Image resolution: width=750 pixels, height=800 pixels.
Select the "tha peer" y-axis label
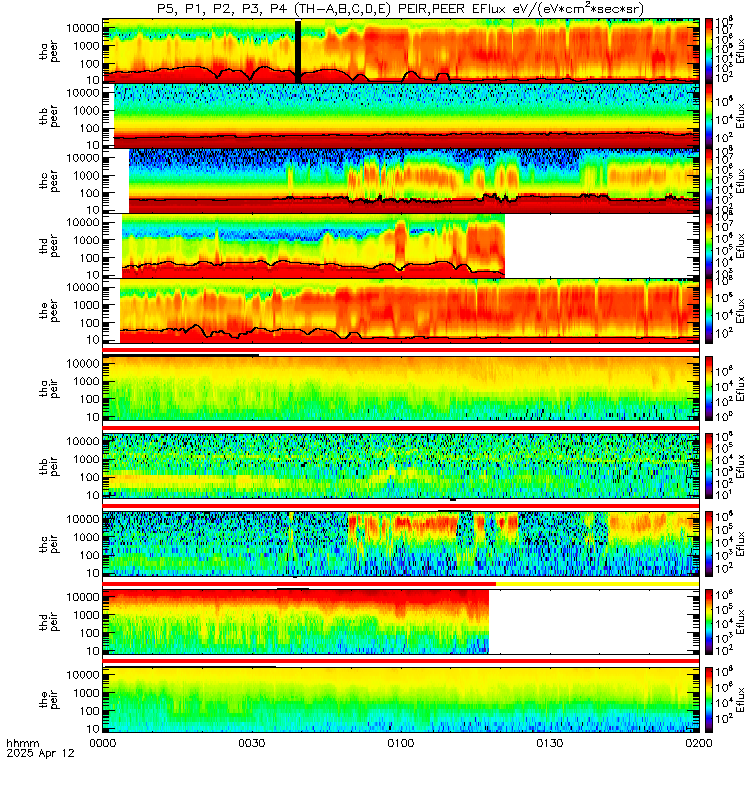tap(49, 52)
